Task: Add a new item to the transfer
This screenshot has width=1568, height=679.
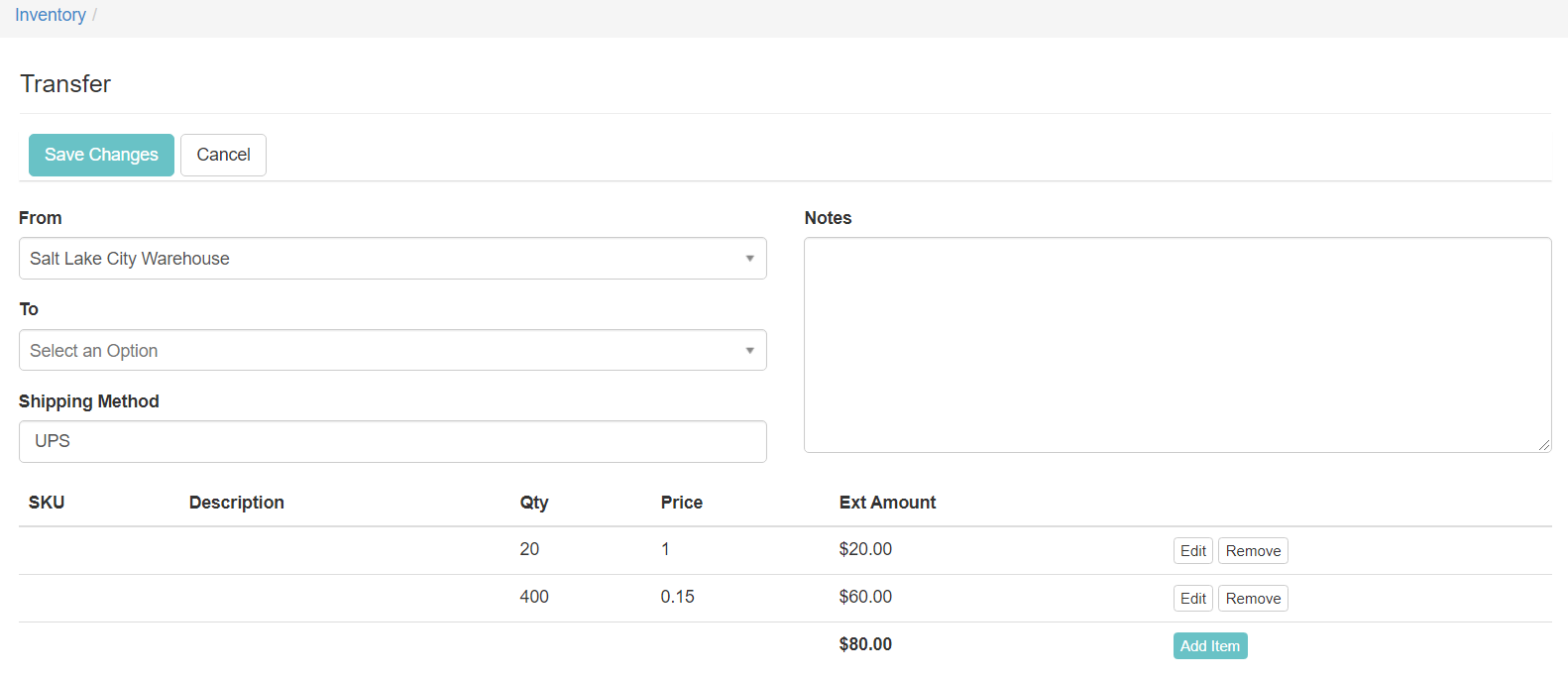Action: click(1209, 646)
